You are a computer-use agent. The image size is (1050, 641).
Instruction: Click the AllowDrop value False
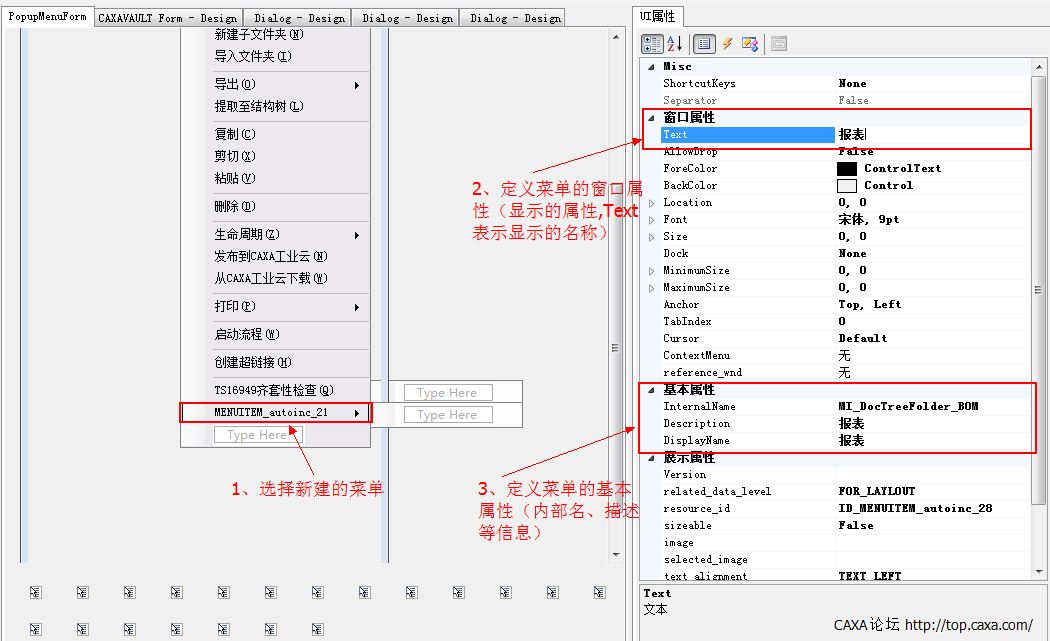pyautogui.click(x=856, y=151)
